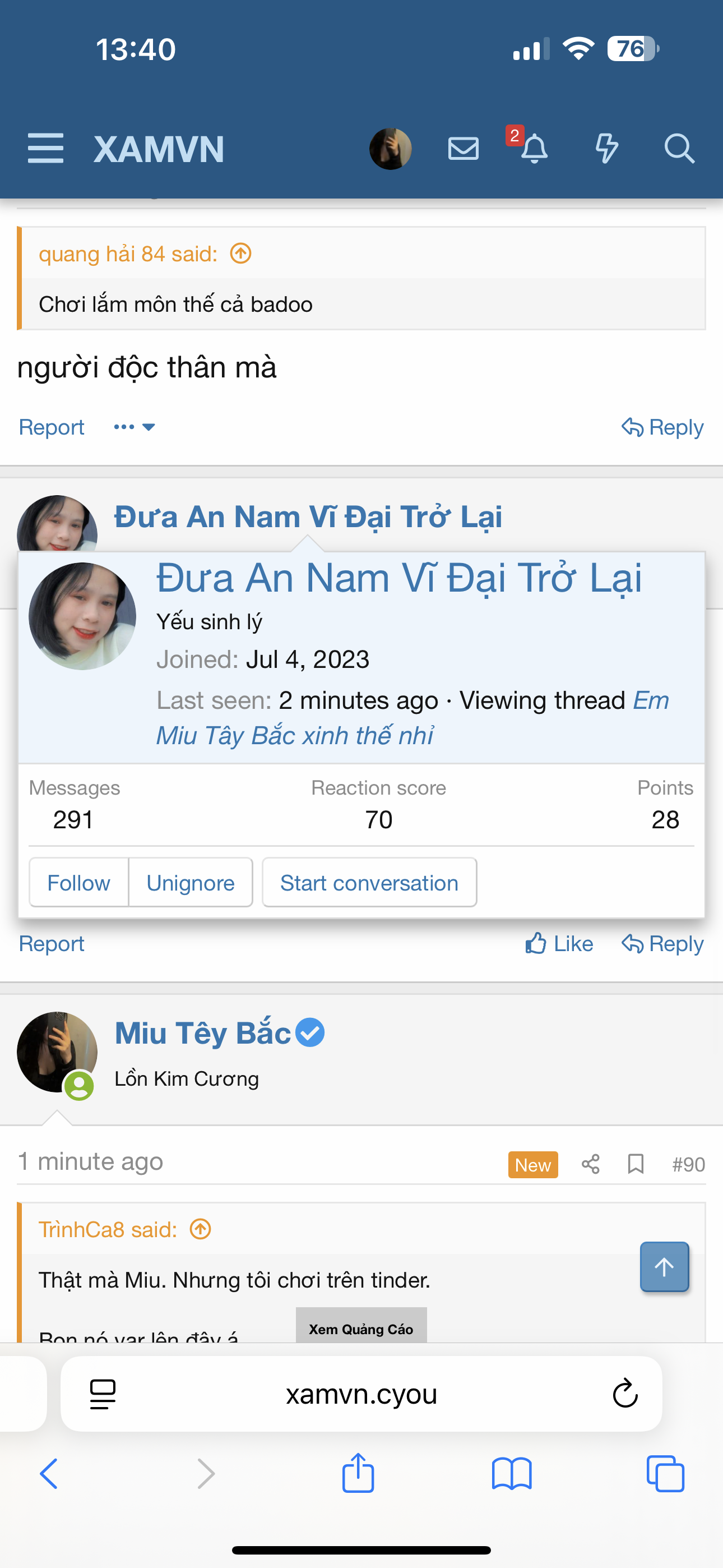This screenshot has width=723, height=1568.
Task: Expand TrìnhCa8's quoted post arrow
Action: click(x=200, y=1229)
